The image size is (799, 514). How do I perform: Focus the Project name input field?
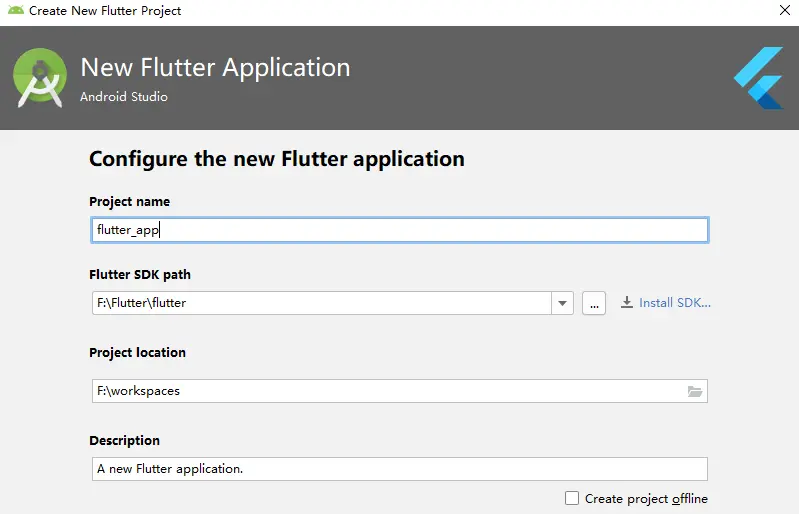(x=400, y=230)
